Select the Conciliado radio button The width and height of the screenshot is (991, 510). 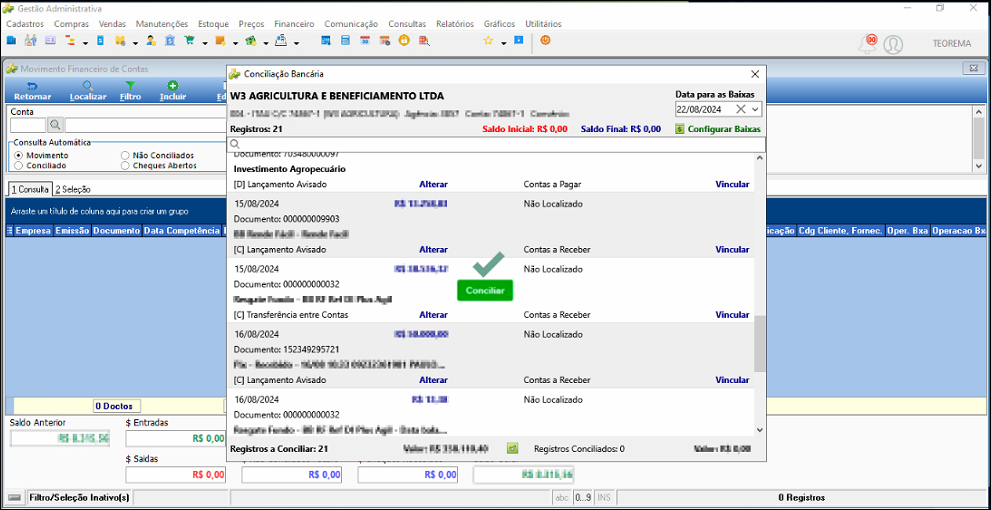click(x=18, y=165)
